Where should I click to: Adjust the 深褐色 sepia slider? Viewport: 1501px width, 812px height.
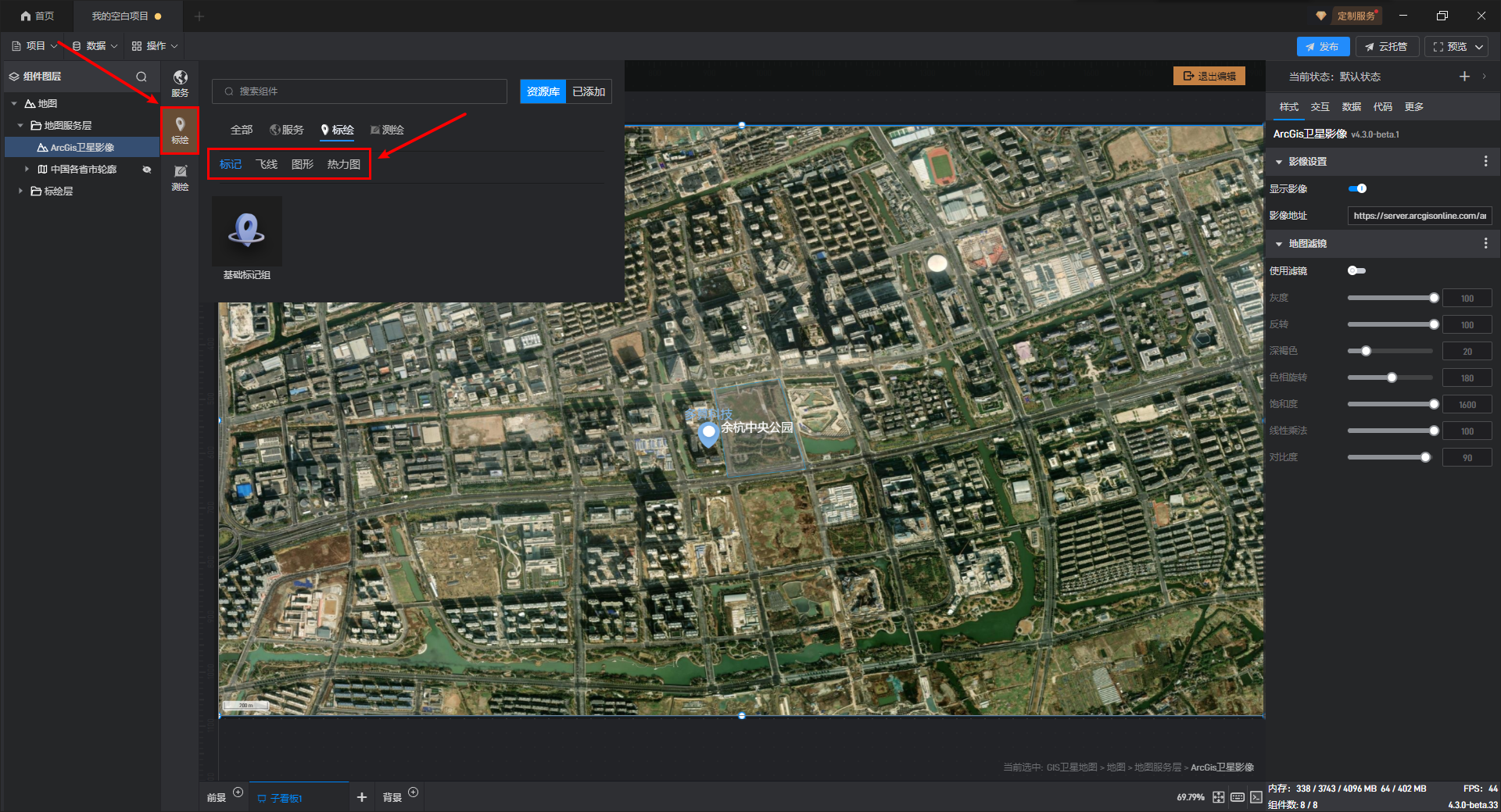point(1391,351)
